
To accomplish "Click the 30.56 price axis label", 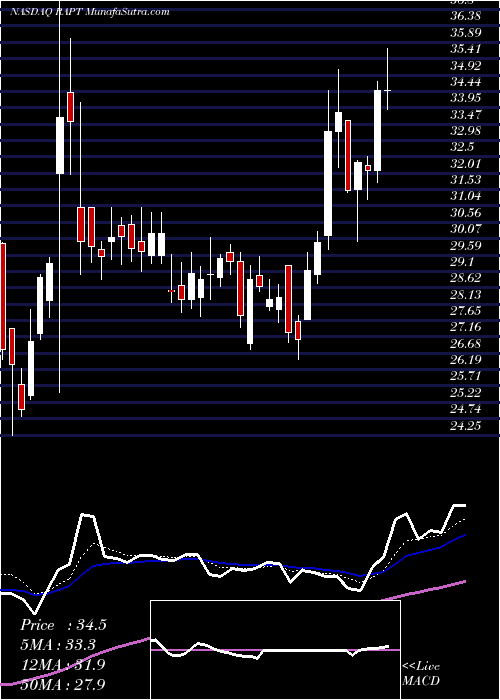I will click(466, 213).
